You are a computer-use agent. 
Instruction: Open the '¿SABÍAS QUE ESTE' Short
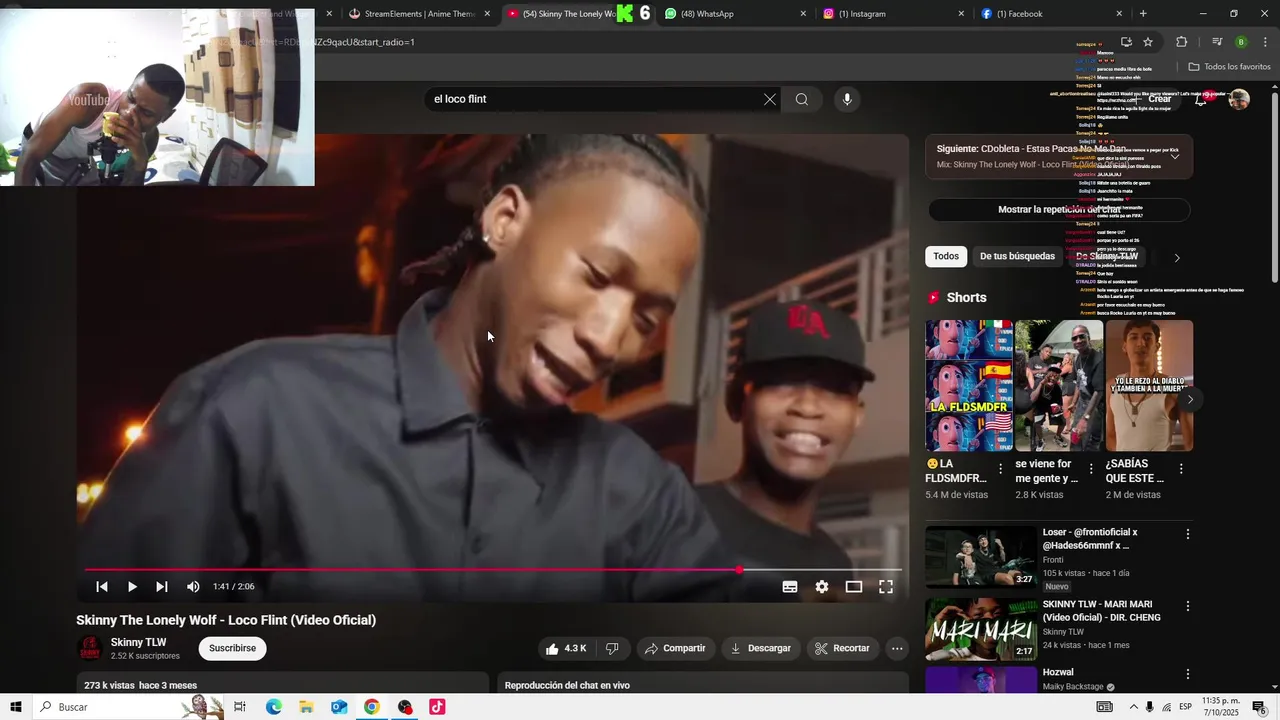1149,386
